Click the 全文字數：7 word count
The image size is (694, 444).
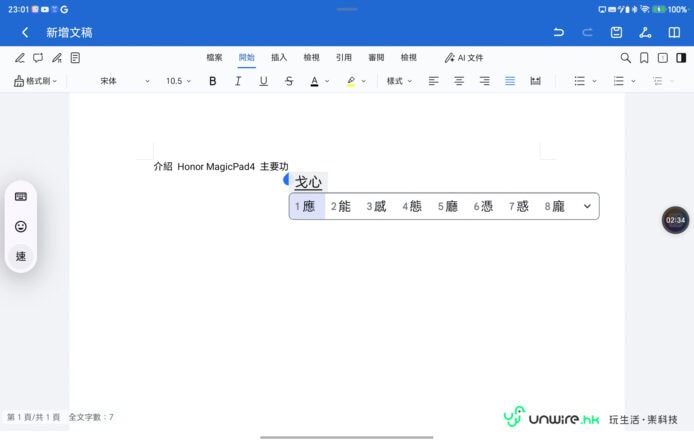91,417
